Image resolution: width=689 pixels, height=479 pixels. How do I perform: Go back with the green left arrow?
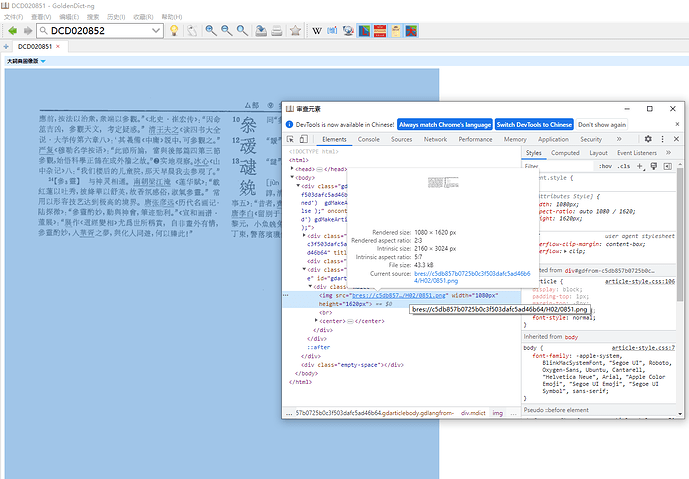[x=12, y=31]
